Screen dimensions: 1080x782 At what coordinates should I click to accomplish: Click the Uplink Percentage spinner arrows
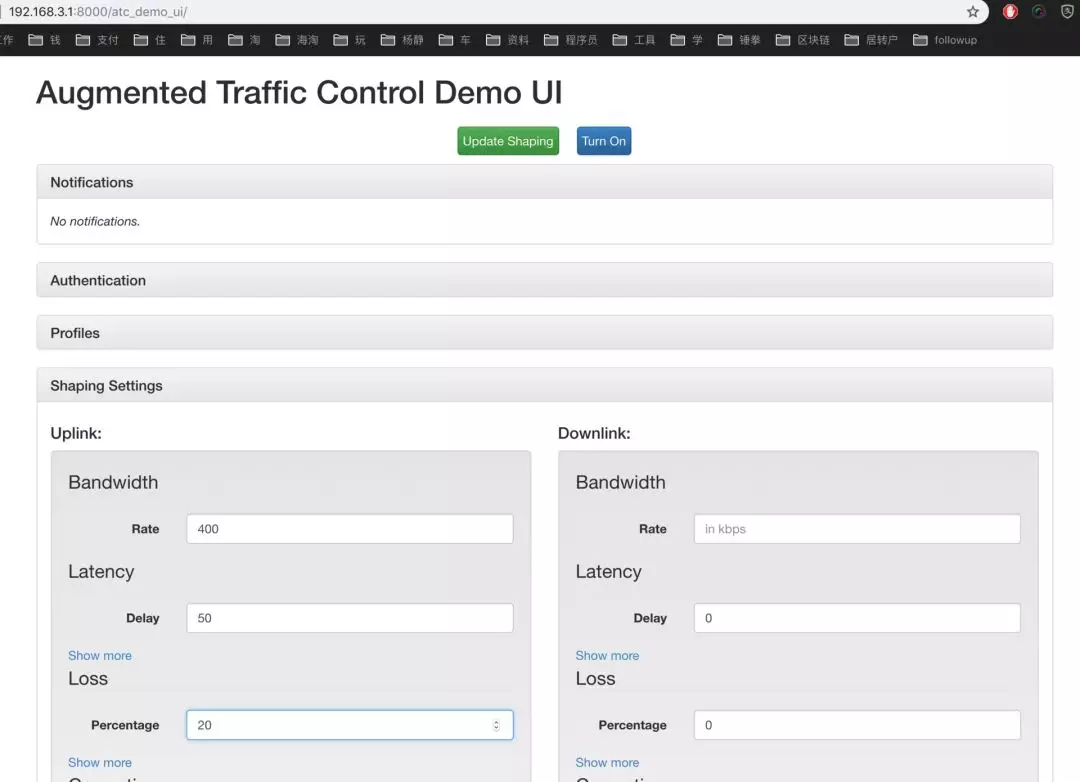click(496, 725)
